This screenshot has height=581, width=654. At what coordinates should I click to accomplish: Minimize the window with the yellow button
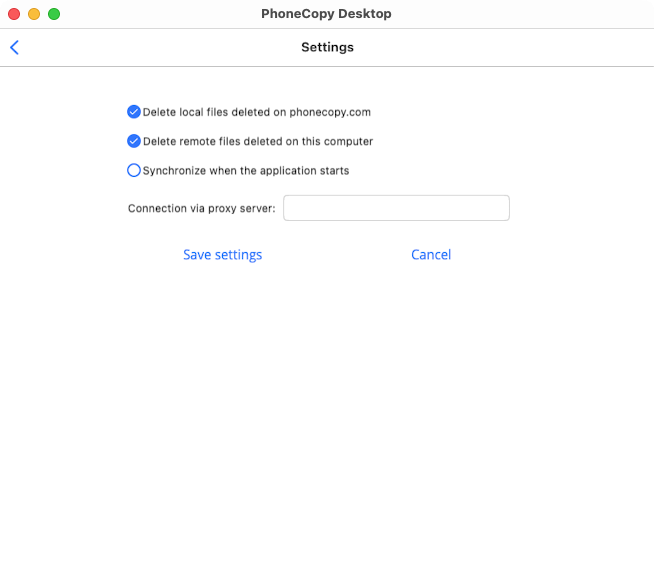click(x=34, y=14)
